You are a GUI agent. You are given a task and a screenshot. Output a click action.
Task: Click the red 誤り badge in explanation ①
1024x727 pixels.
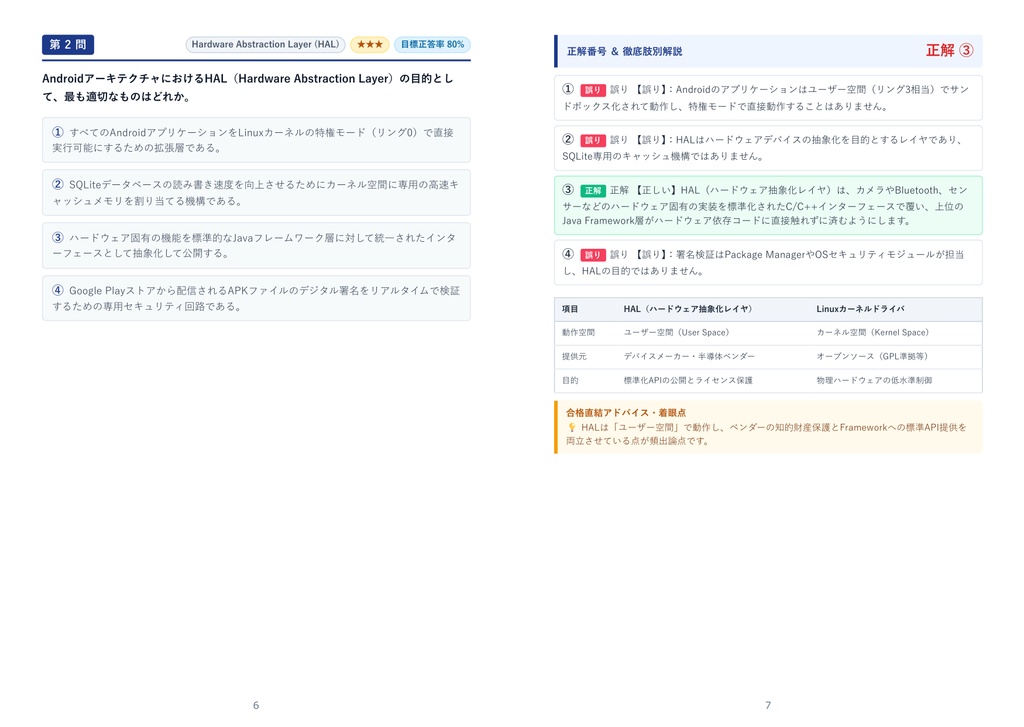[x=593, y=90]
